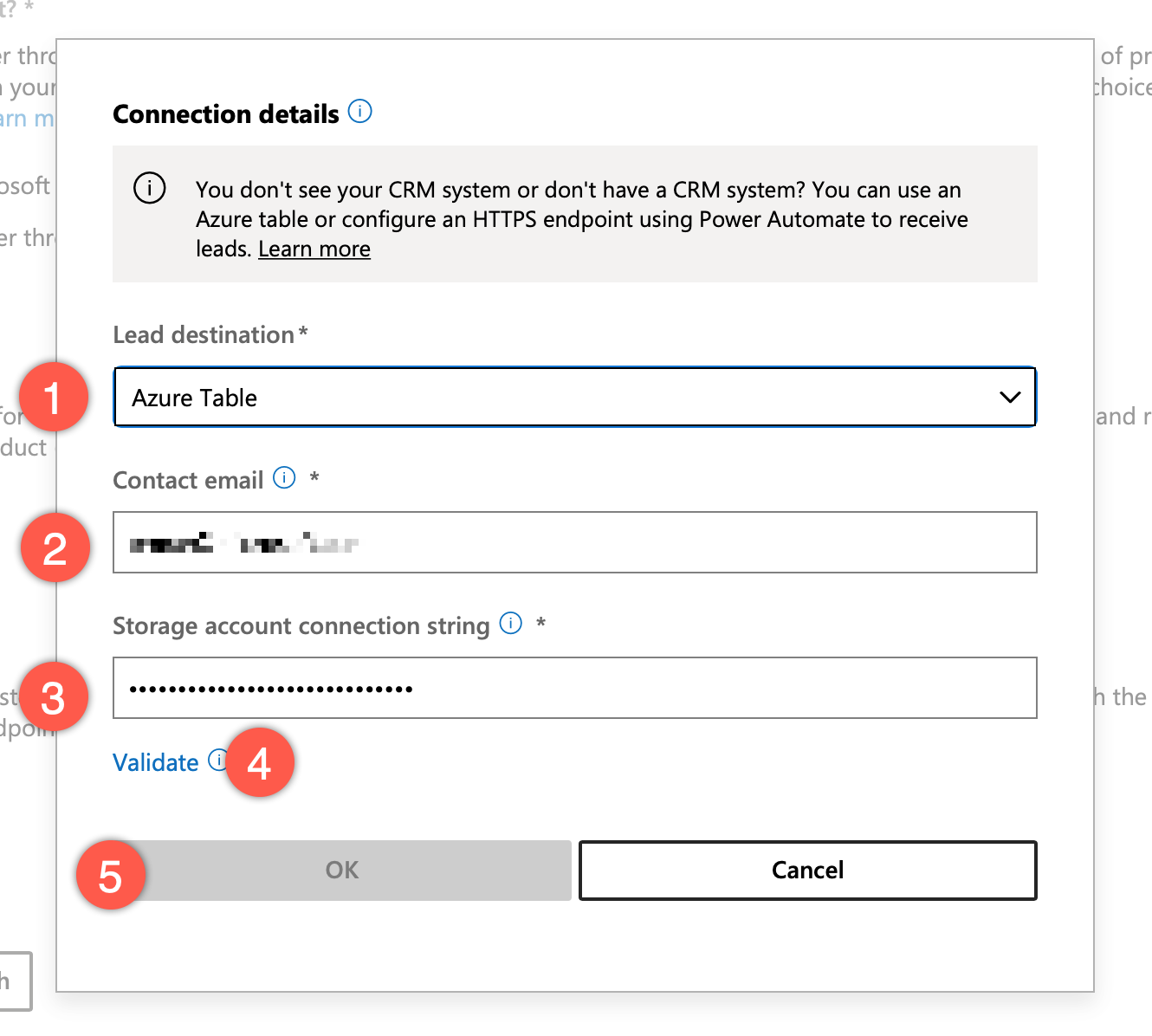Screen dimensions: 1152x1036
Task: Click the Storage account connection string label
Action: [x=301, y=625]
